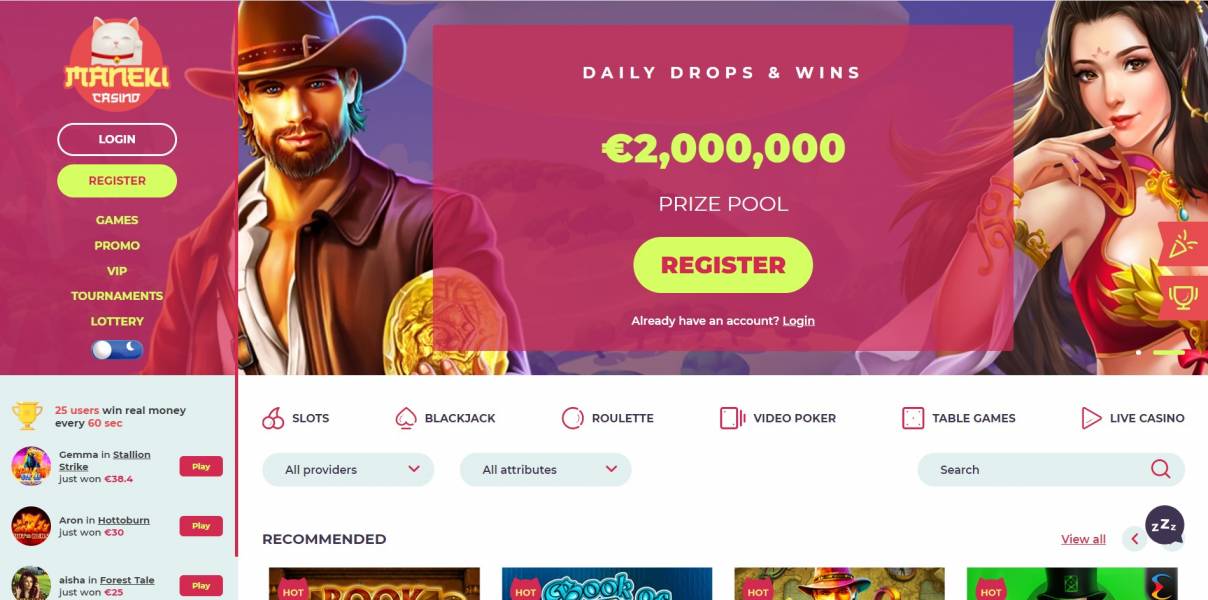The width and height of the screenshot is (1208, 600).
Task: Toggle the dark mode moon switch
Action: pos(117,349)
